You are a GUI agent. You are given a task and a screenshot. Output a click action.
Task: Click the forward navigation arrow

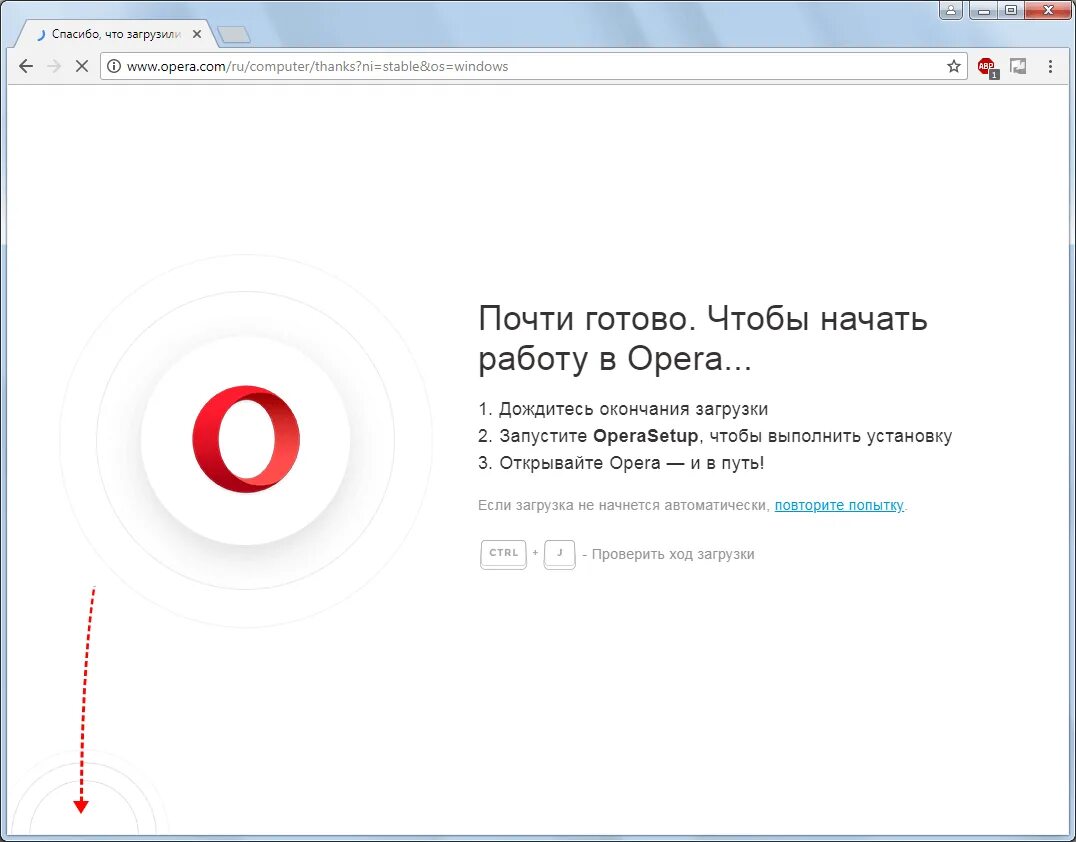[x=54, y=67]
